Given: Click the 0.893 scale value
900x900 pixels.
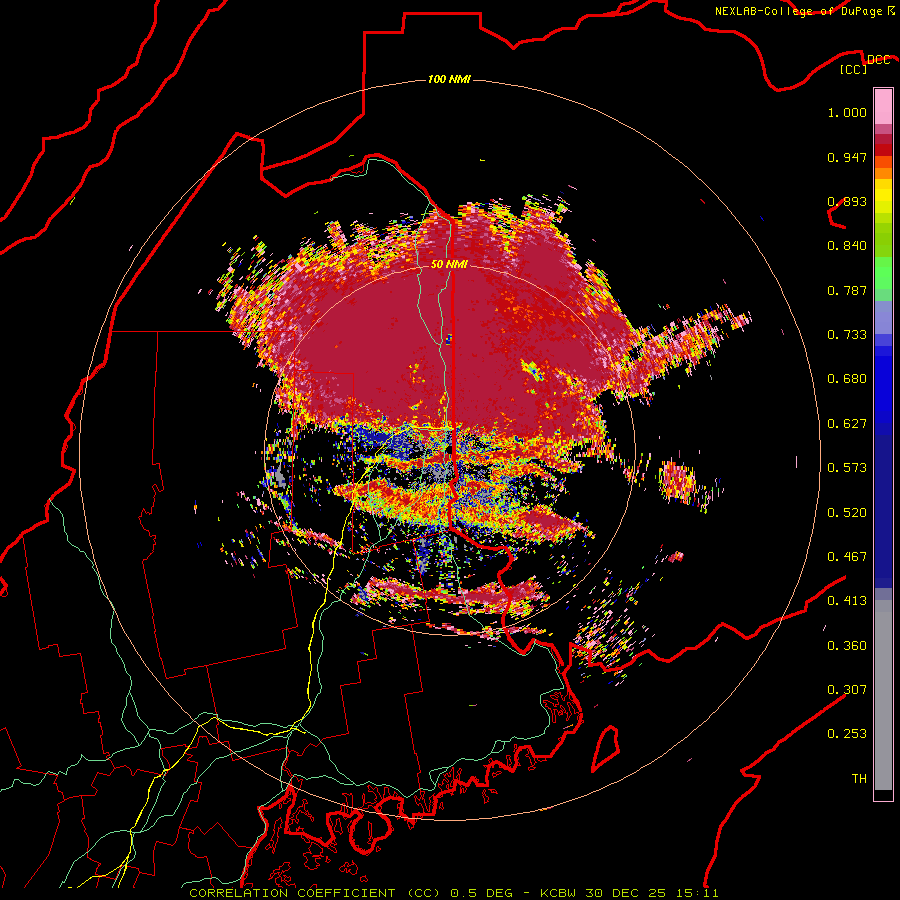Looking at the screenshot, I should click(847, 201).
